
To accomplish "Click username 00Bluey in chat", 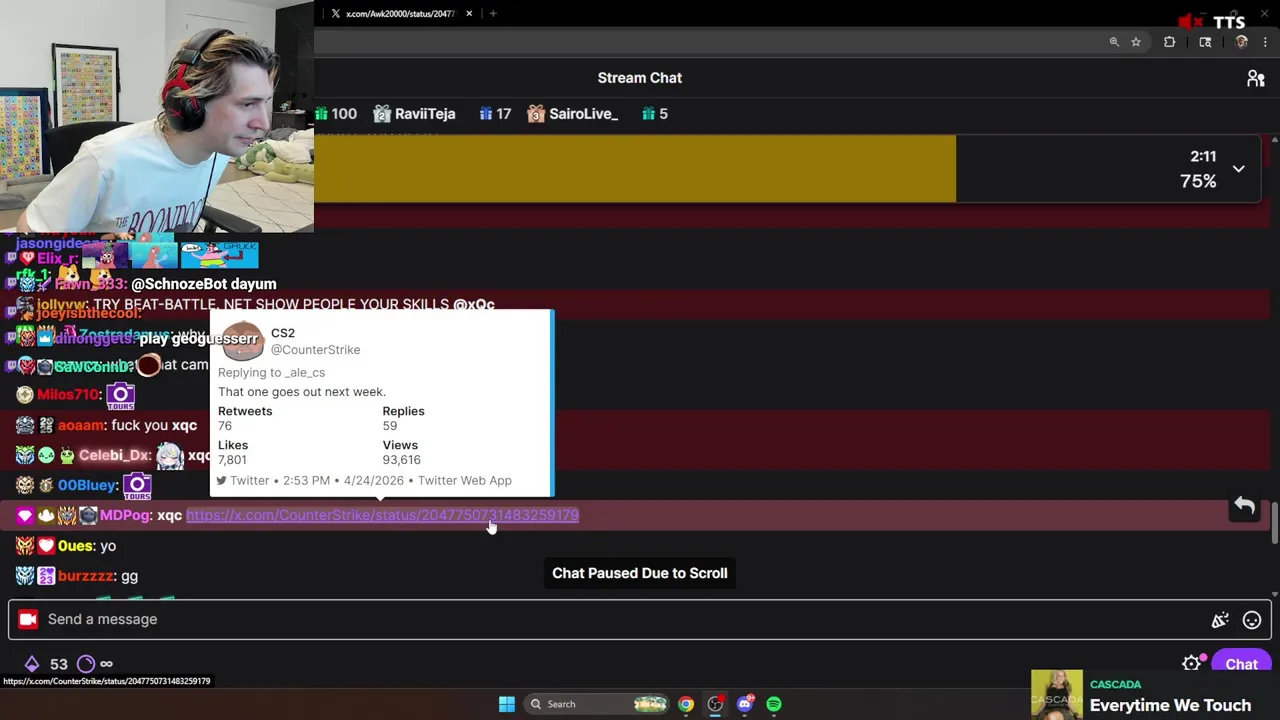I will click(87, 485).
